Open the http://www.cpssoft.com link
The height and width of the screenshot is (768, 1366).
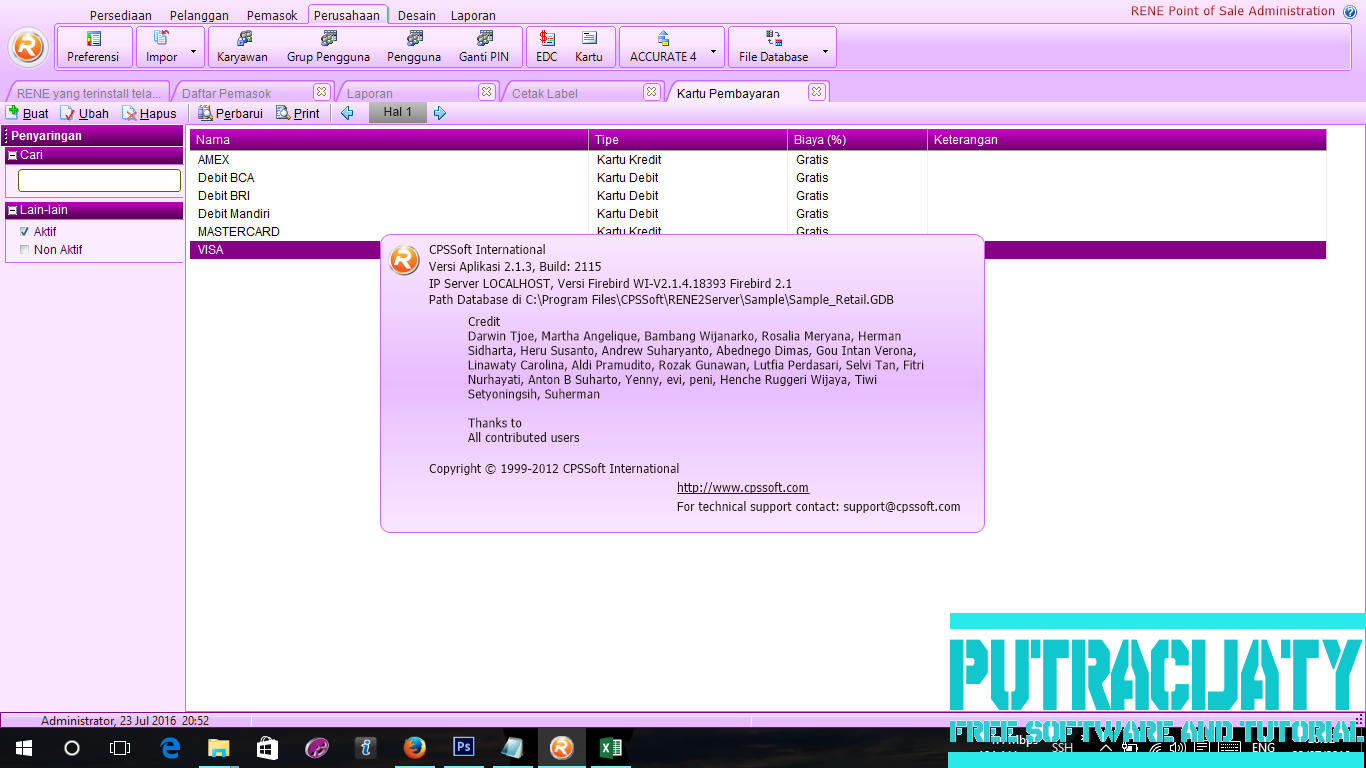click(743, 488)
